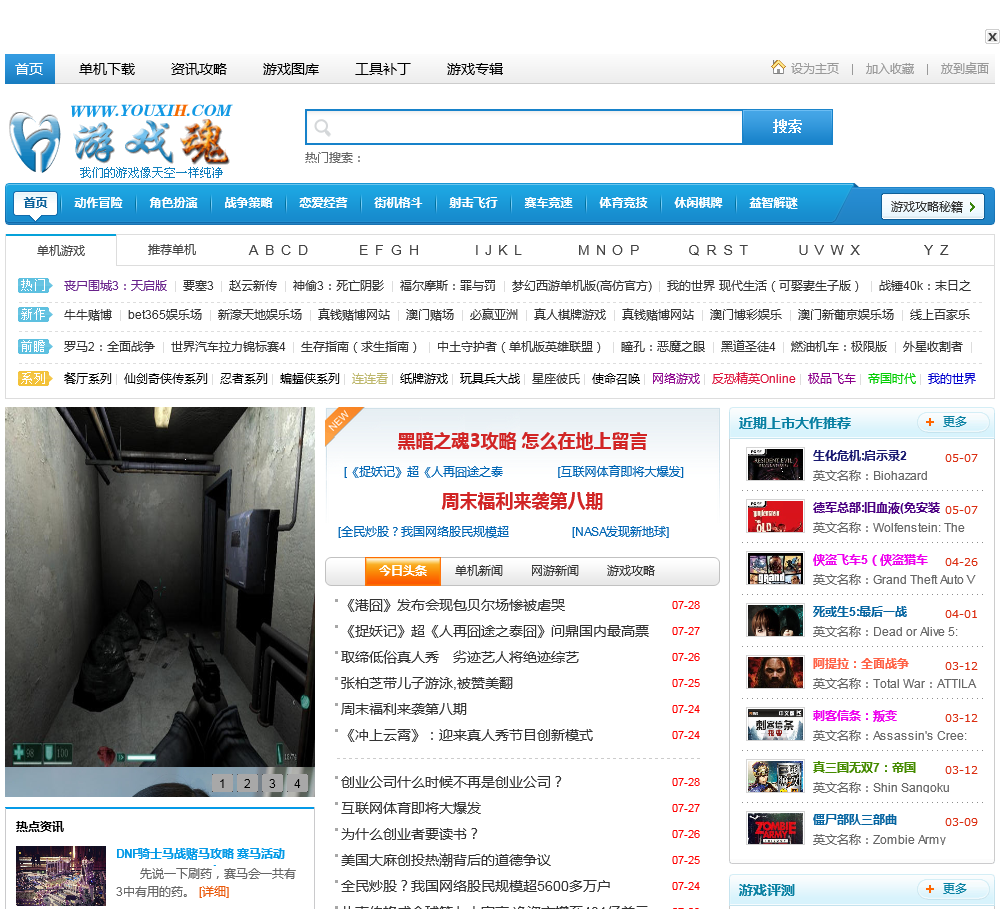Click the magnifier icon in search box

point(322,128)
